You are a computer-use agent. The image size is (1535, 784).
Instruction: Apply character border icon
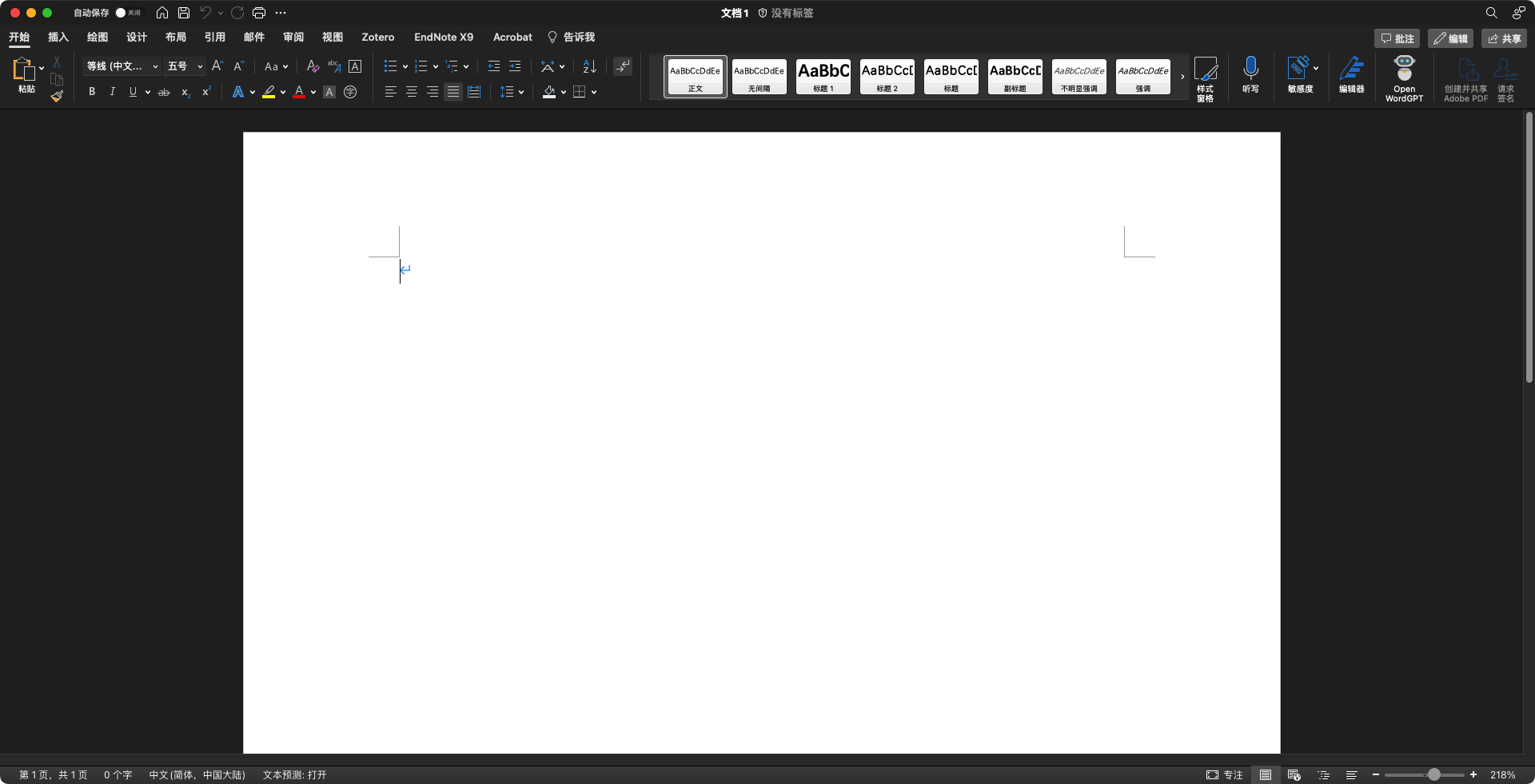(x=355, y=66)
